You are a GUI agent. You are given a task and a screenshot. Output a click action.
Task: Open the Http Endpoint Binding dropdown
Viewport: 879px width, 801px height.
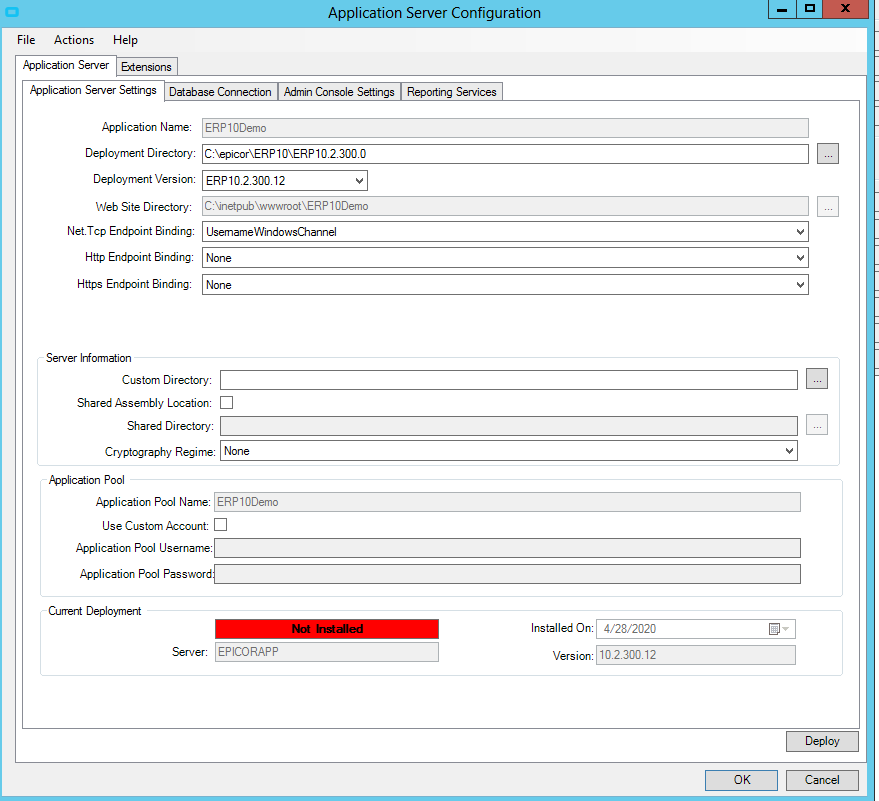point(799,257)
